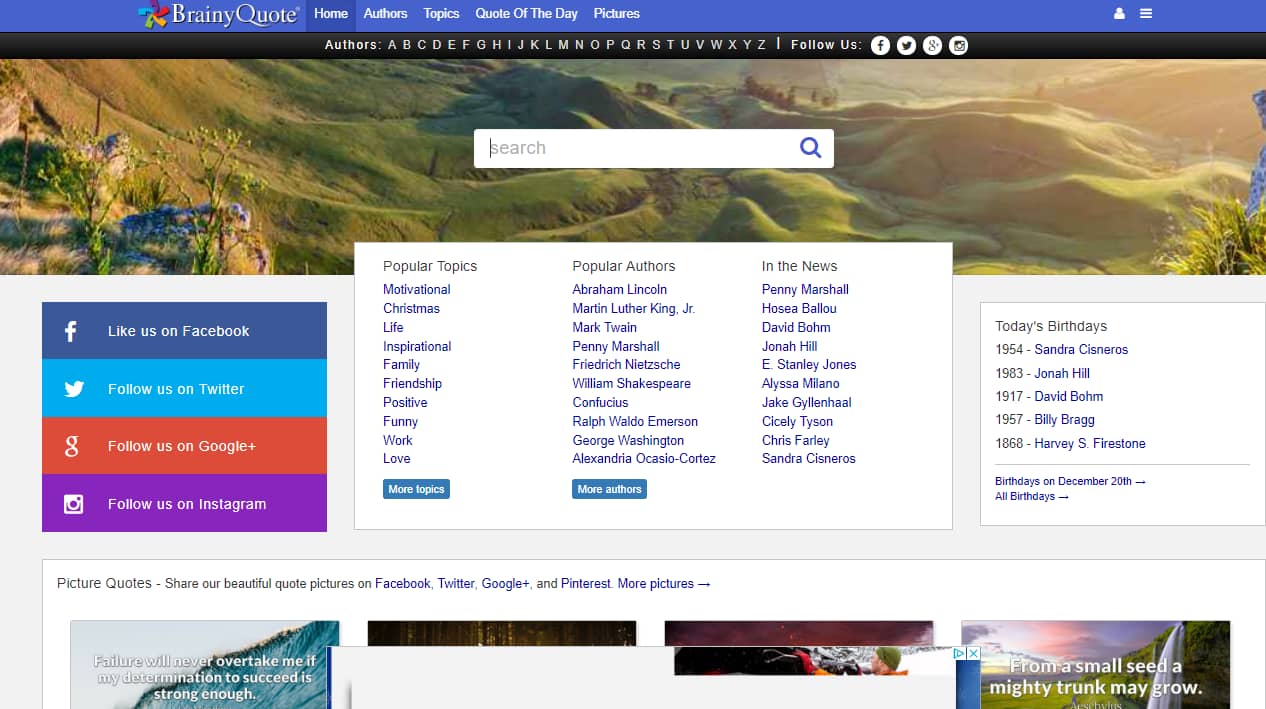Viewport: 1266px width, 709px height.
Task: Open the Funny topic link
Action: [x=400, y=421]
